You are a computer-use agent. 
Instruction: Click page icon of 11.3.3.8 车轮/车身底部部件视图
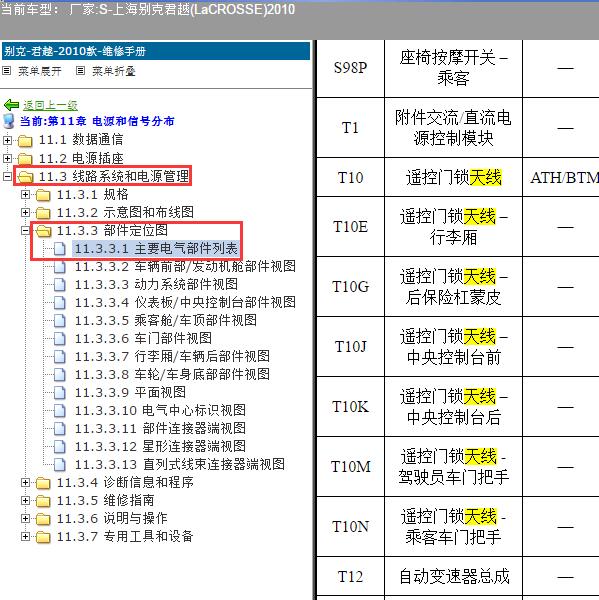60,374
